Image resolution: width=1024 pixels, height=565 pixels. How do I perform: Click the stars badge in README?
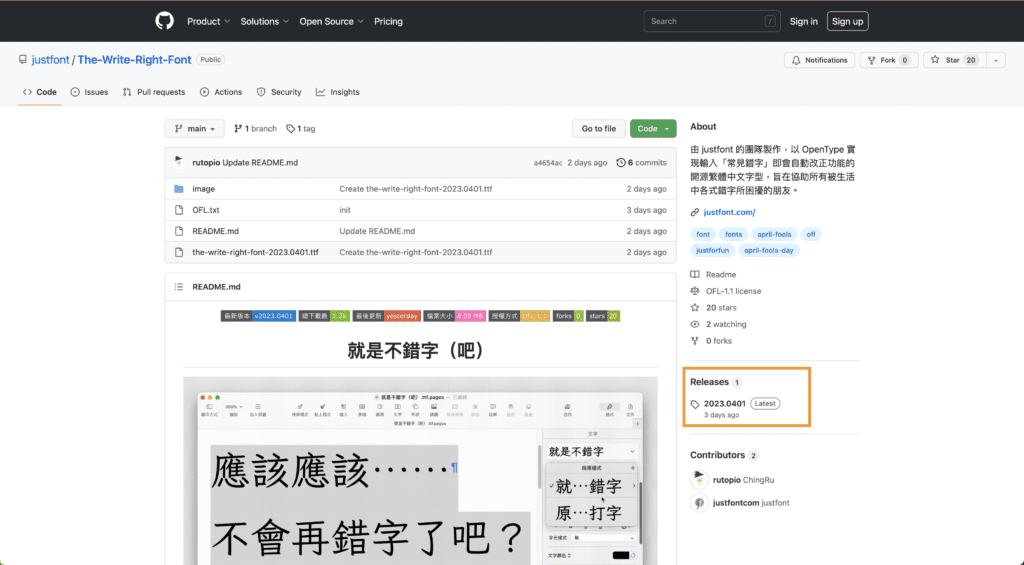click(x=603, y=315)
